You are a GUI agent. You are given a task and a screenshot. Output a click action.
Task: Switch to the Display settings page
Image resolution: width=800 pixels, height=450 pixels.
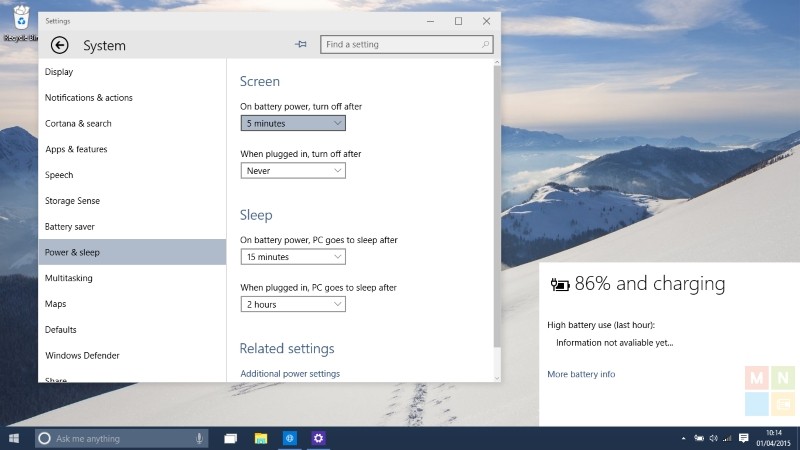tap(59, 72)
